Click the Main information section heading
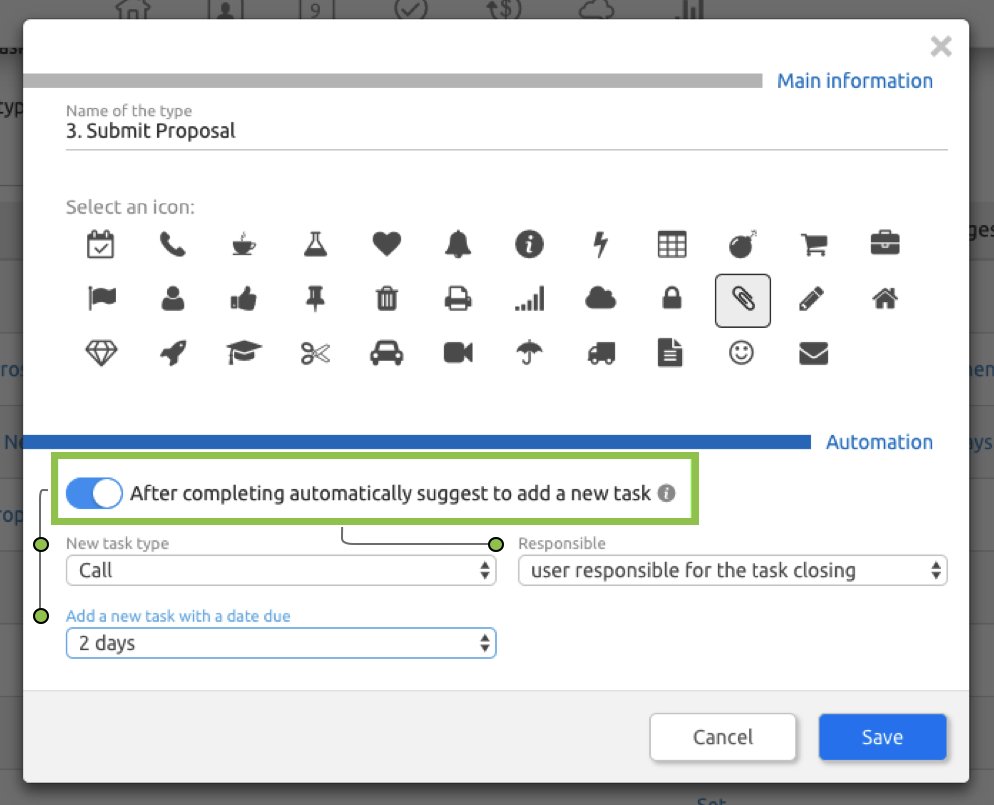The width and height of the screenshot is (994, 805). click(x=855, y=80)
